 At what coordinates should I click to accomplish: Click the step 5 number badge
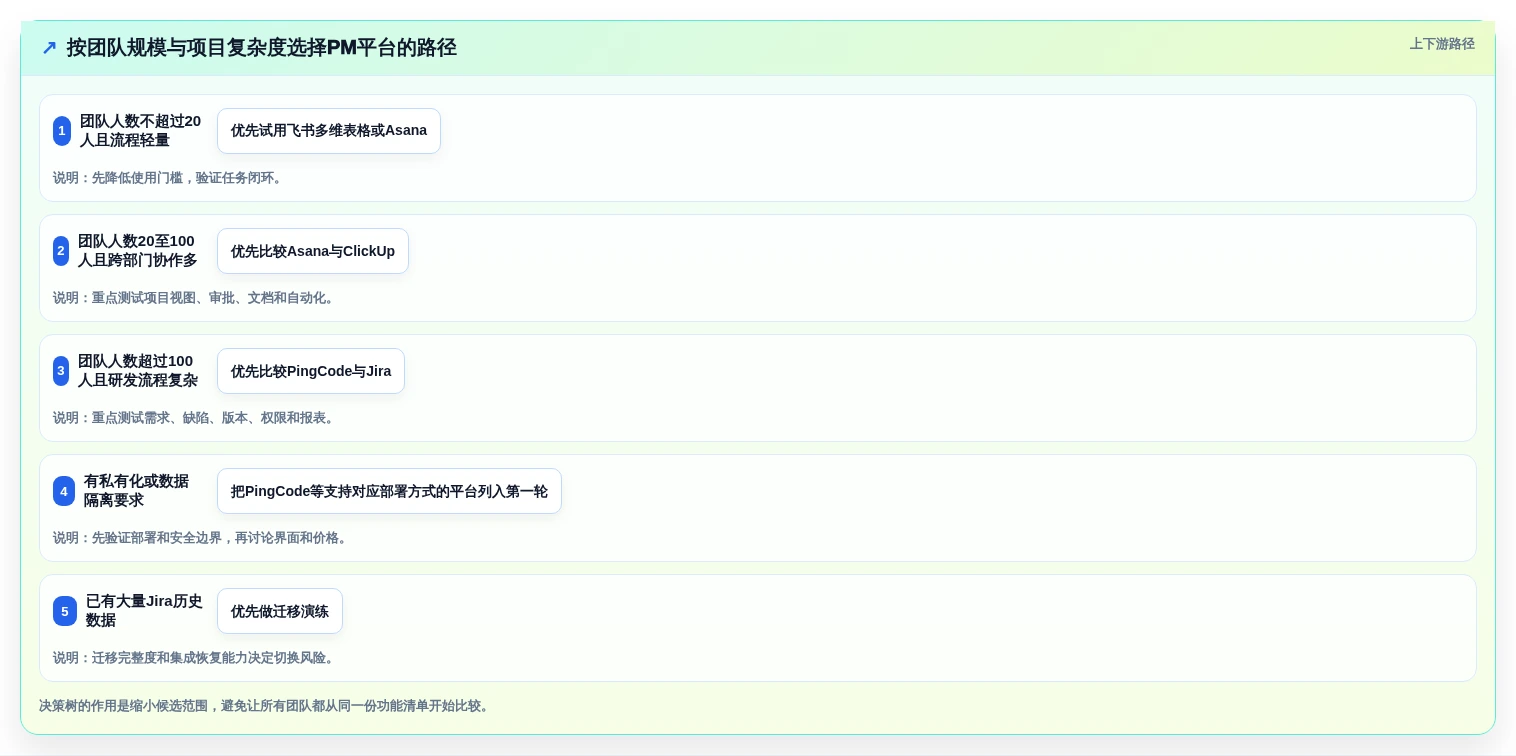point(65,611)
